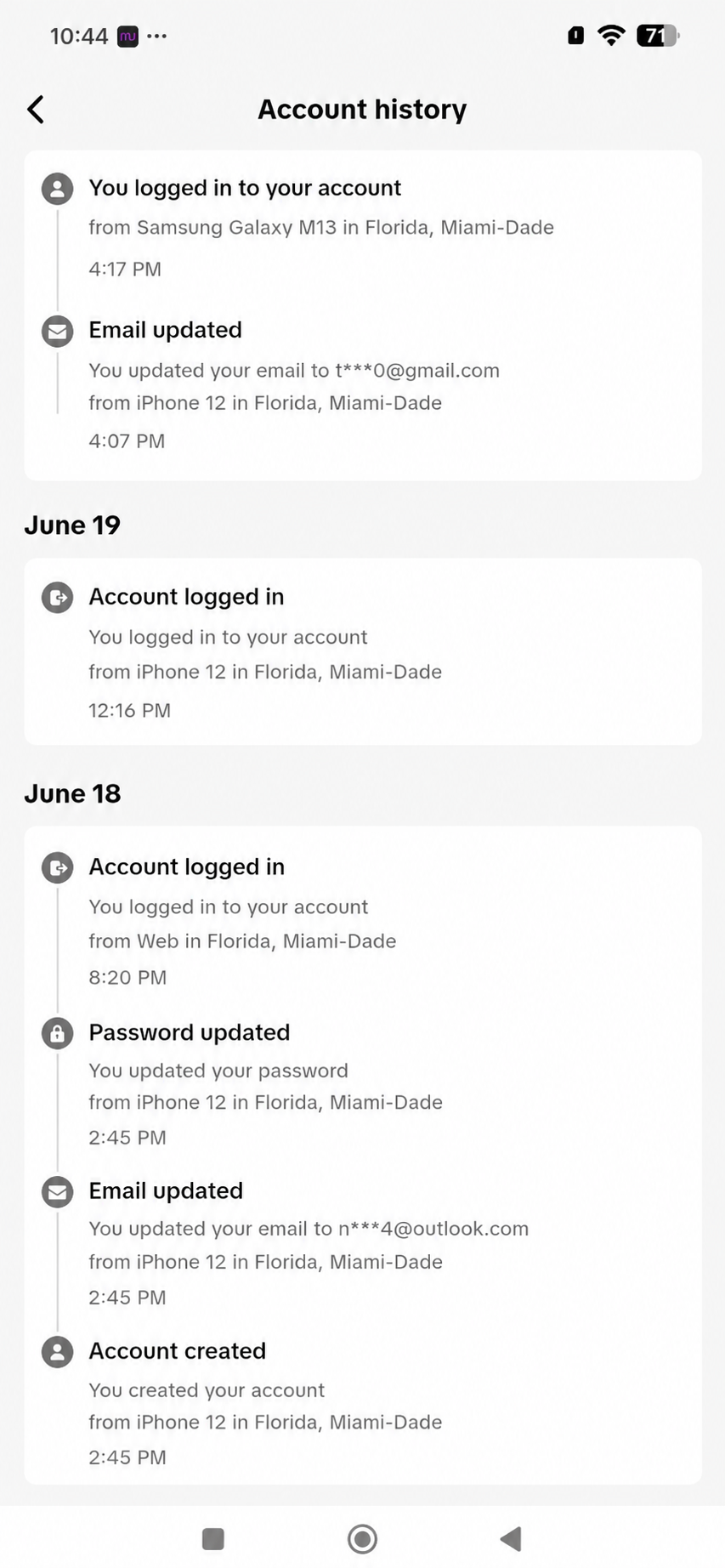Tap the Account history title
This screenshot has height=1568, width=725.
point(362,109)
